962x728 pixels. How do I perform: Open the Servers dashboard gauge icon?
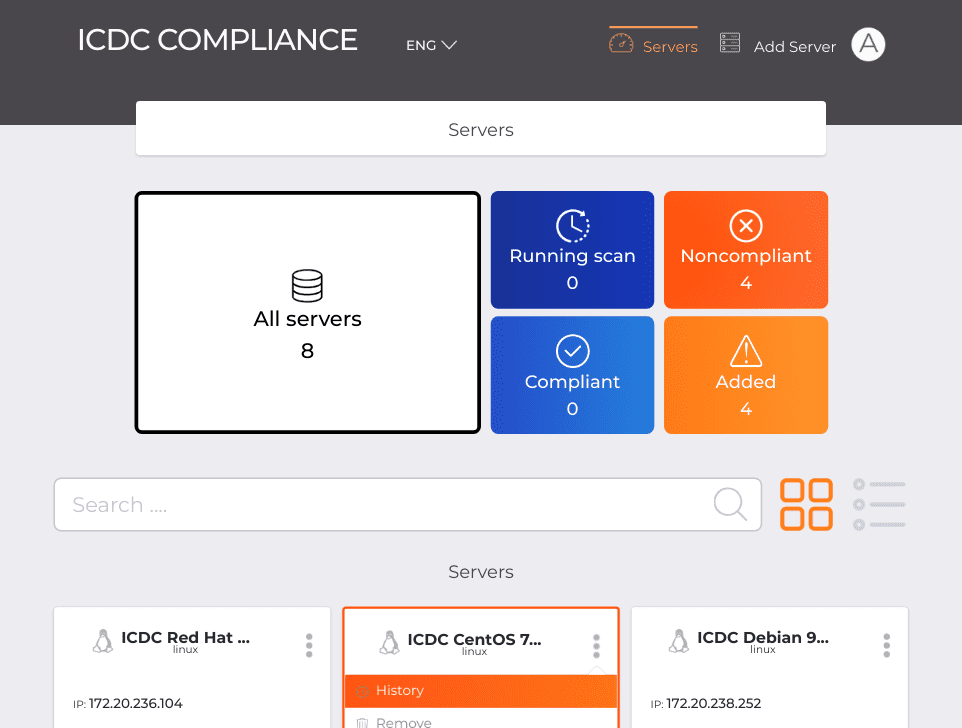click(x=620, y=44)
